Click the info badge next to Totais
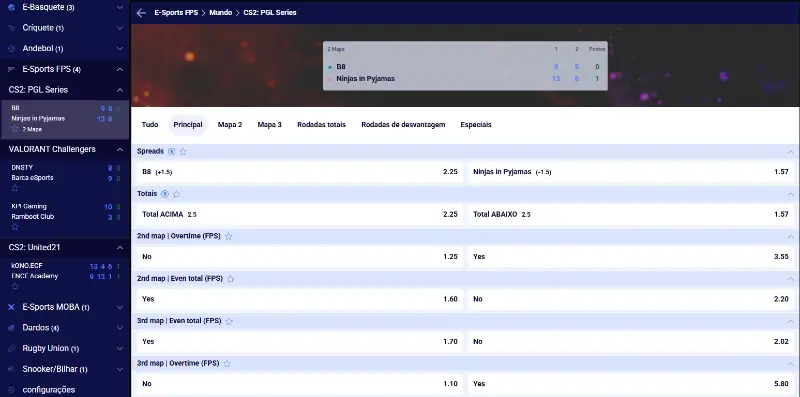The height and width of the screenshot is (397, 800). (x=165, y=194)
